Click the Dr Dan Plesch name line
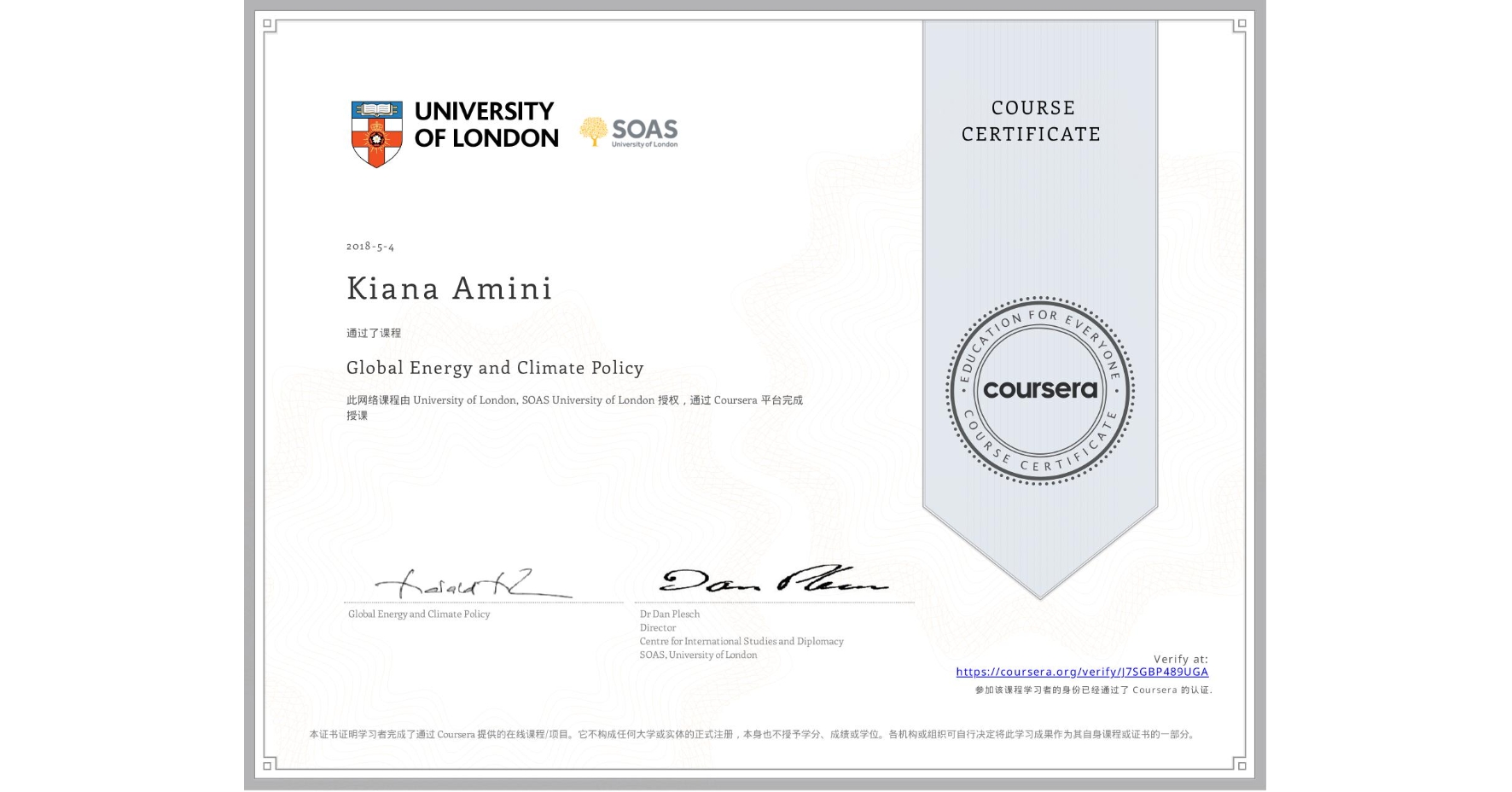Viewport: 1512px width, 792px height. click(670, 614)
